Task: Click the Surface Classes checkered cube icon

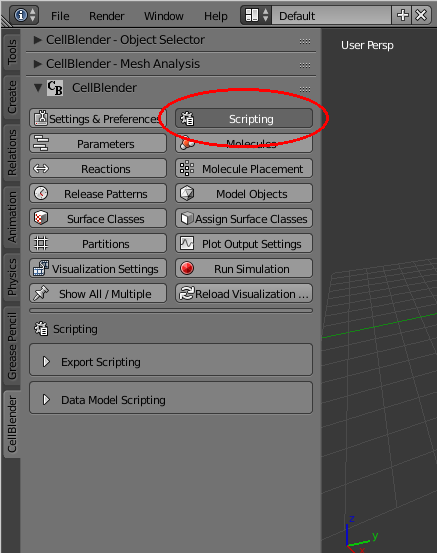Action: 41,218
